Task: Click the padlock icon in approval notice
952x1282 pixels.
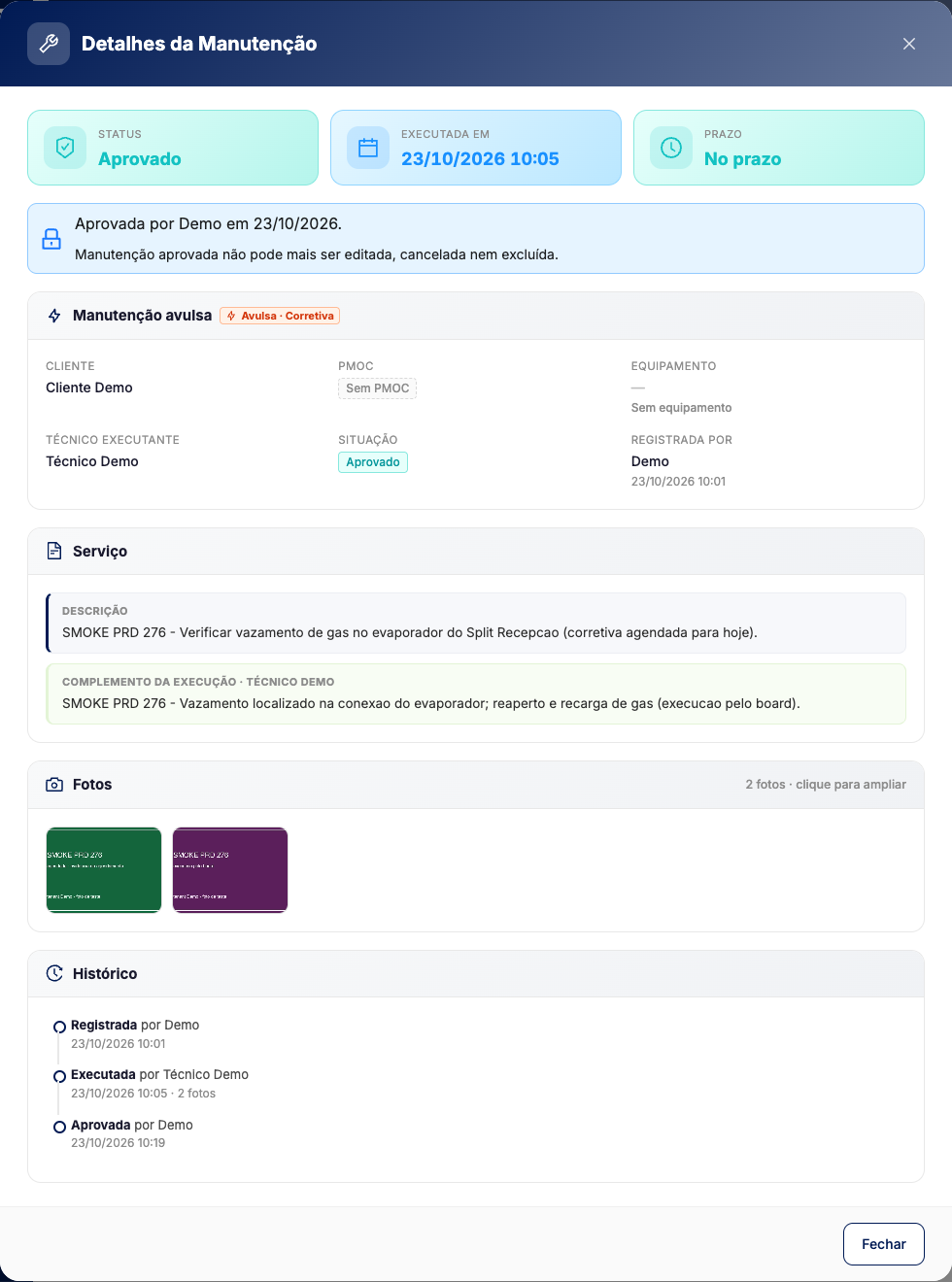Action: (51, 239)
